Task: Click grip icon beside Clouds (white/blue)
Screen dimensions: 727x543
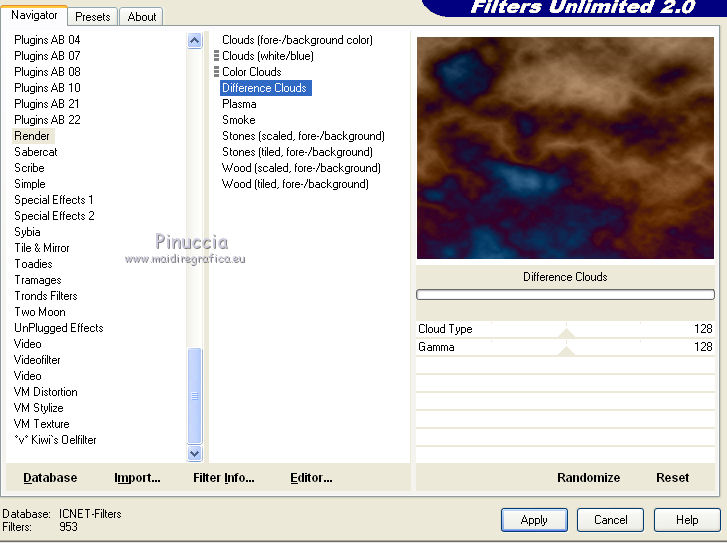Action: (x=216, y=56)
